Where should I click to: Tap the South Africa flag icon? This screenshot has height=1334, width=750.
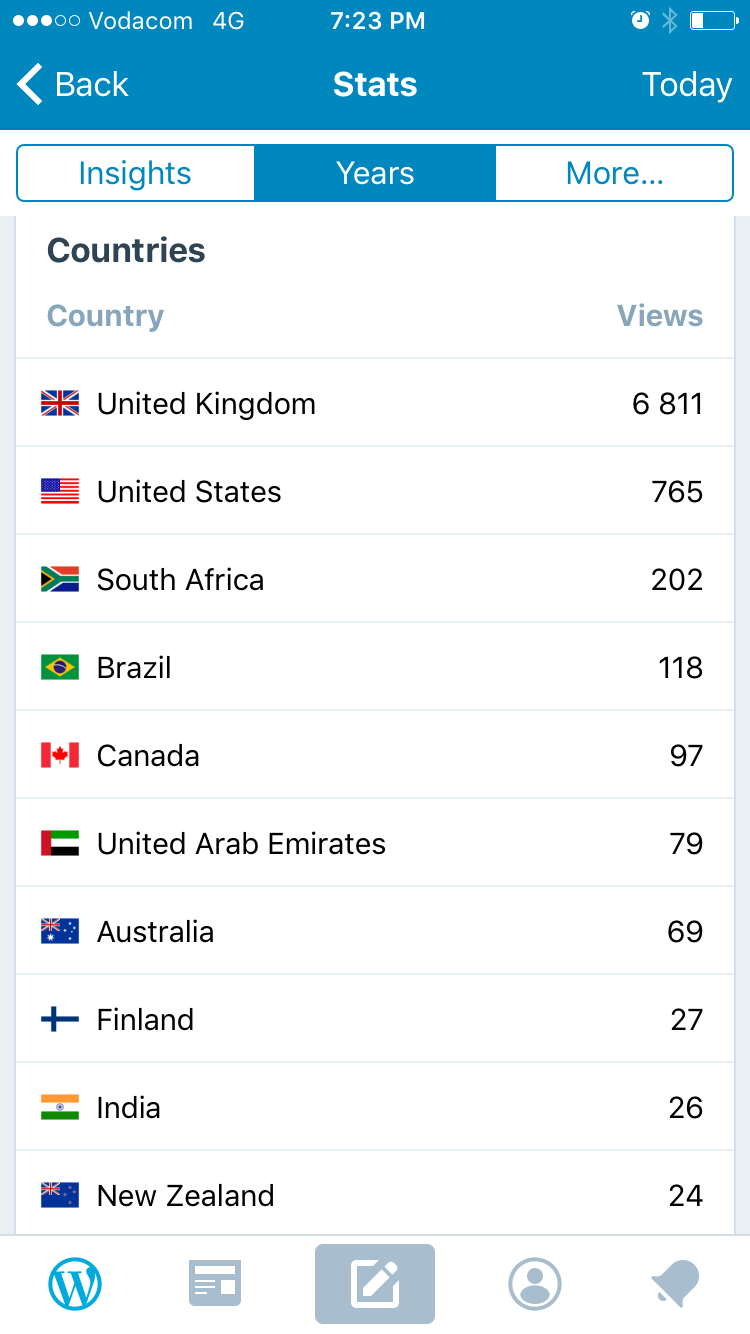point(60,579)
